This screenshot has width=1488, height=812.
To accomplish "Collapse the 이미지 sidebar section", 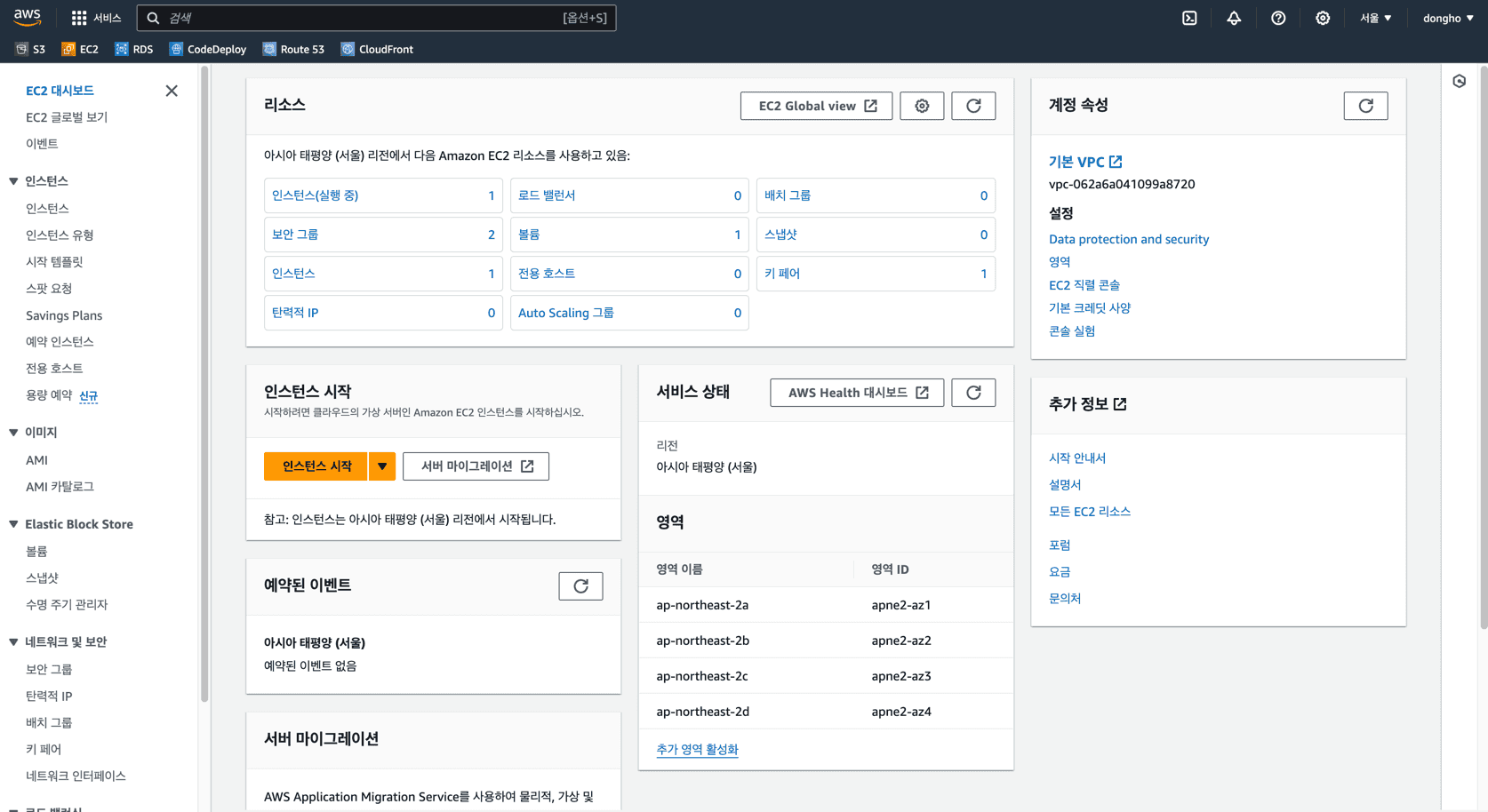I will [13, 433].
